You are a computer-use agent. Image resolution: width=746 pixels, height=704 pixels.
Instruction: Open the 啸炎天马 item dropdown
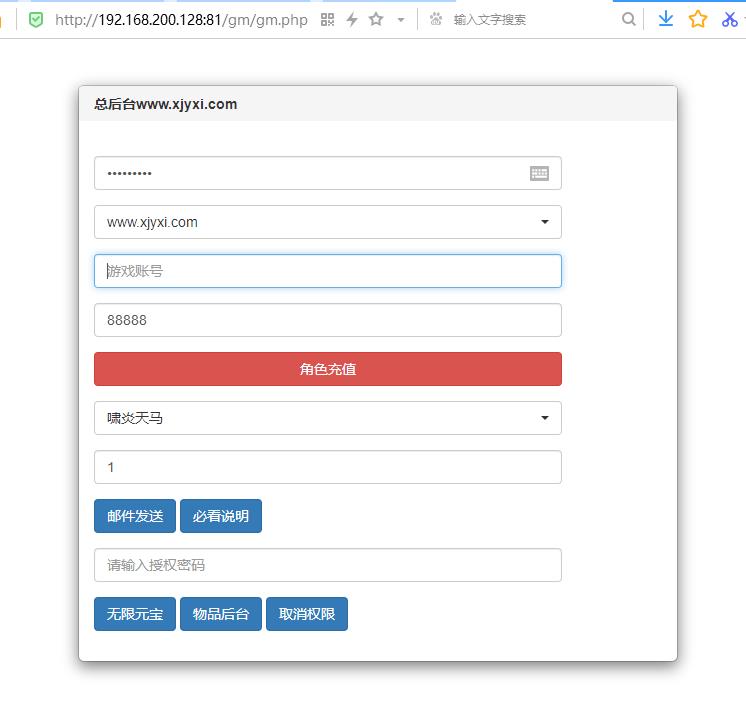pyautogui.click(x=327, y=418)
